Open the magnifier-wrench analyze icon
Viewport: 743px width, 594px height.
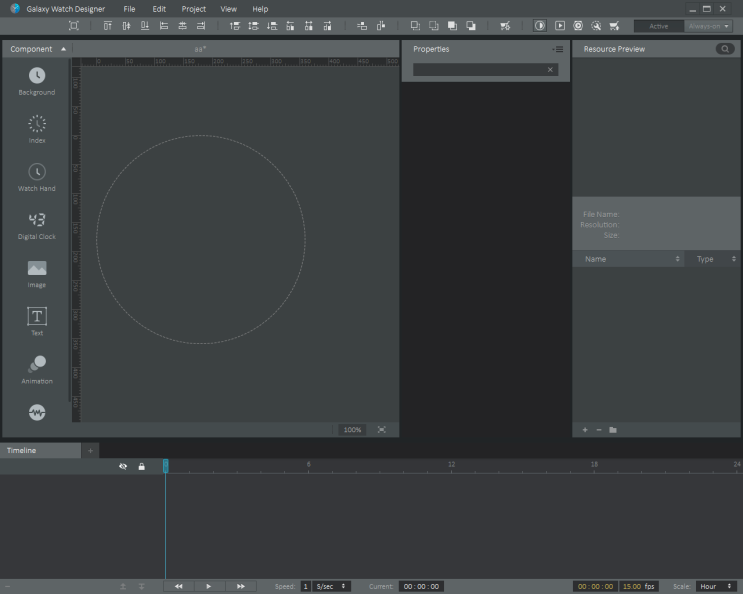596,26
